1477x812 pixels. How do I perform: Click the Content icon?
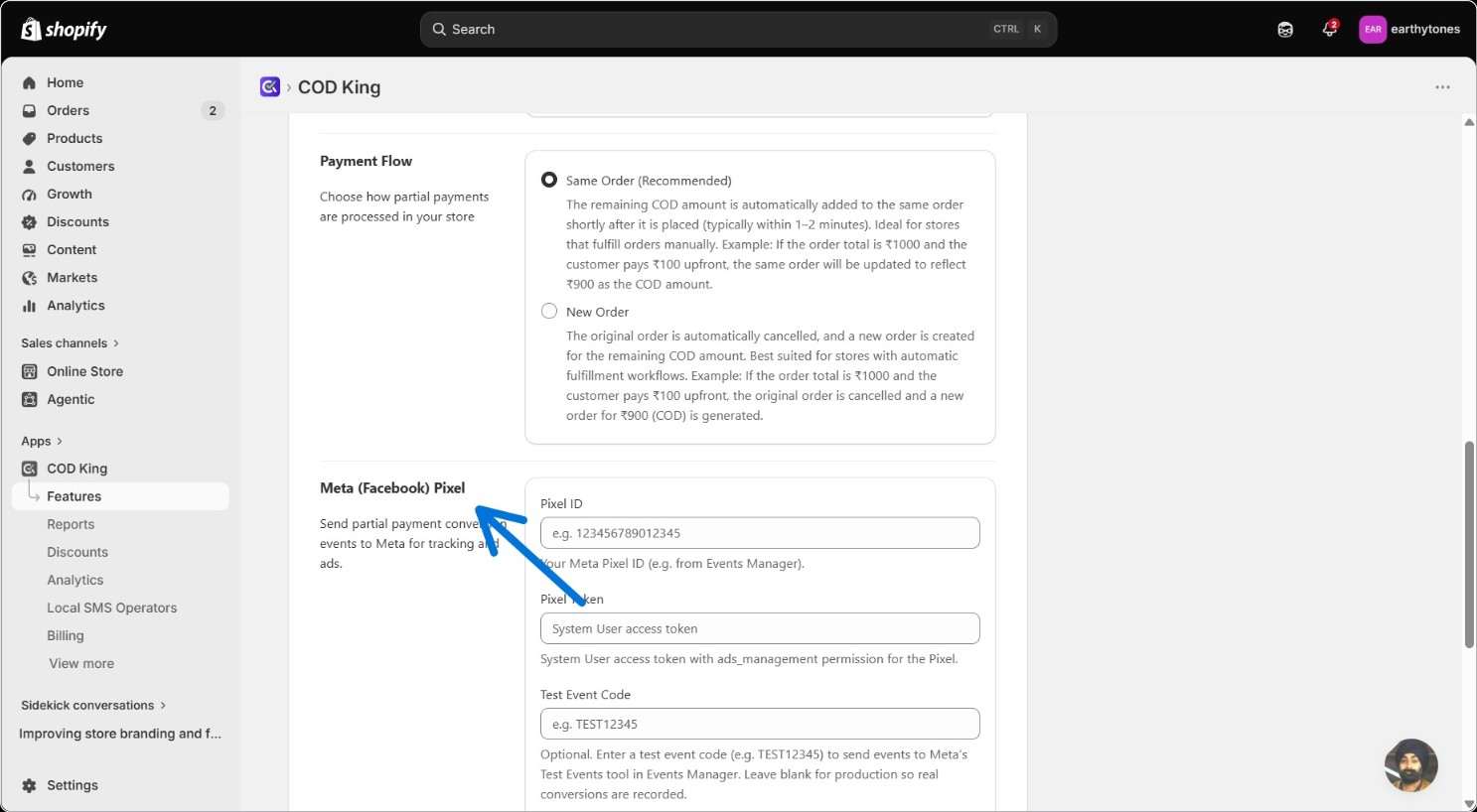30,250
